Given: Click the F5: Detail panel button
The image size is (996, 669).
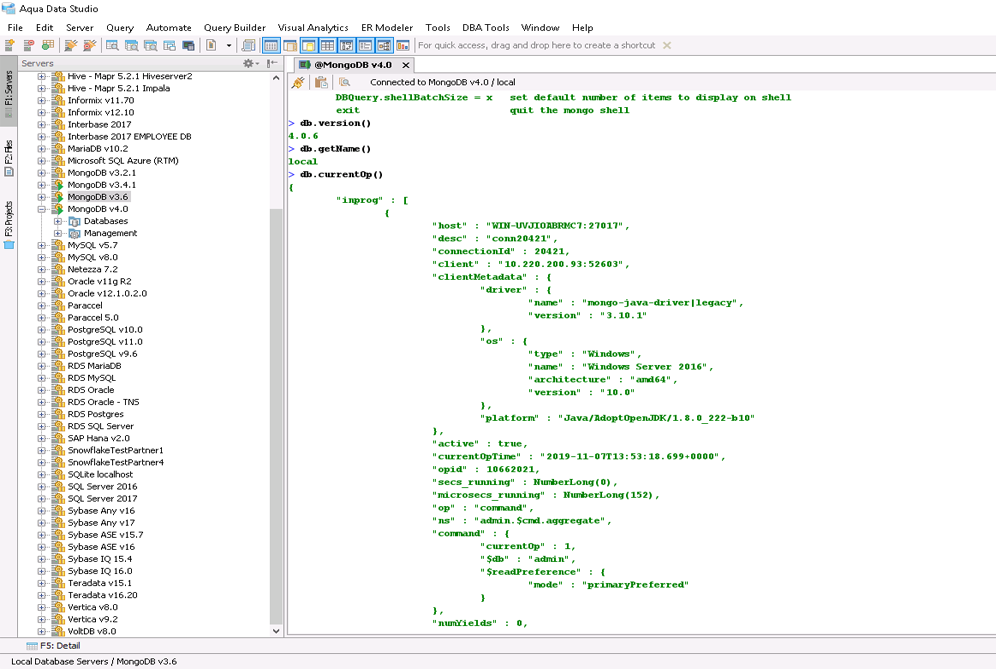Looking at the screenshot, I should click(x=53, y=646).
